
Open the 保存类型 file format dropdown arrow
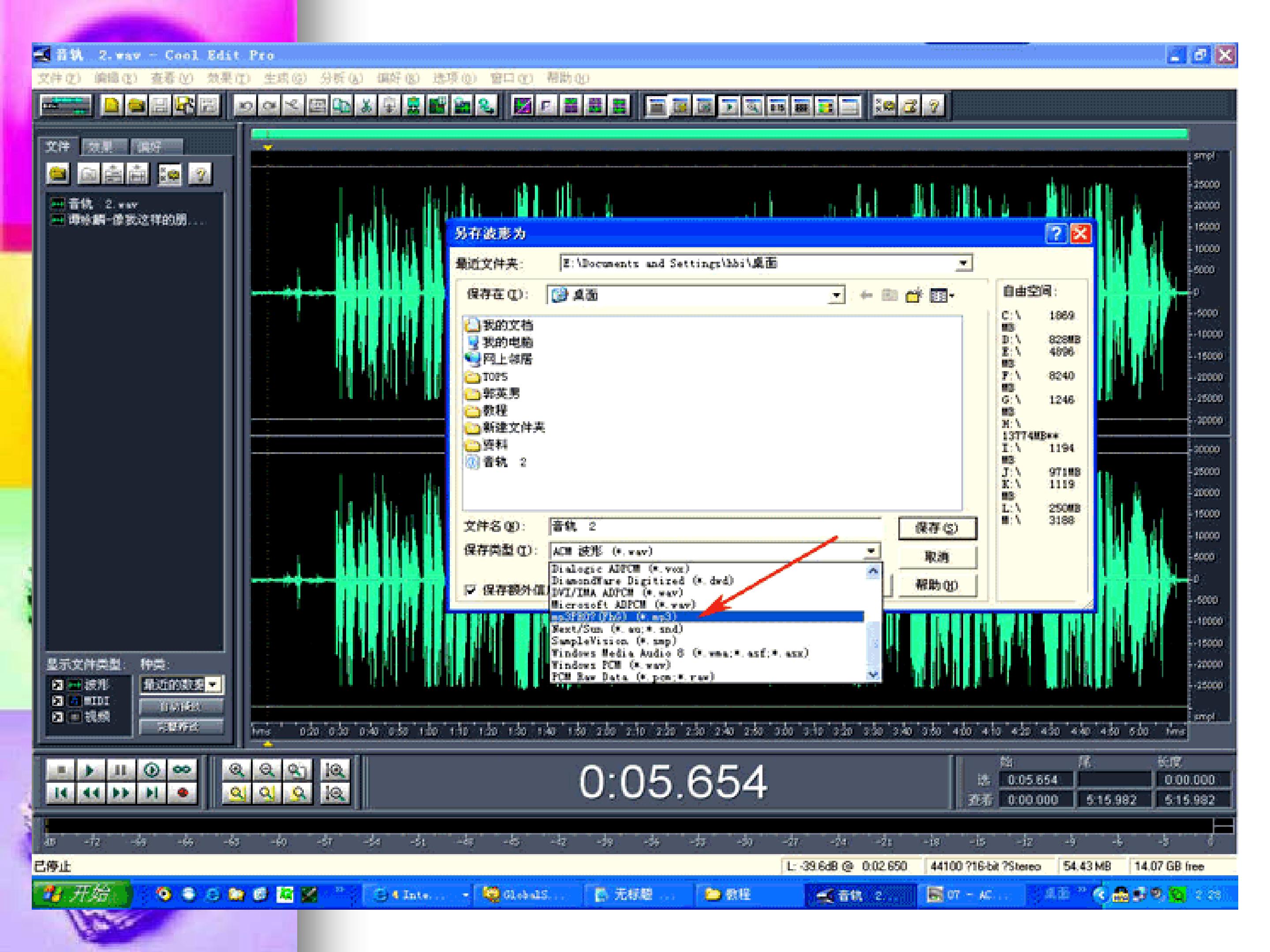click(x=871, y=551)
